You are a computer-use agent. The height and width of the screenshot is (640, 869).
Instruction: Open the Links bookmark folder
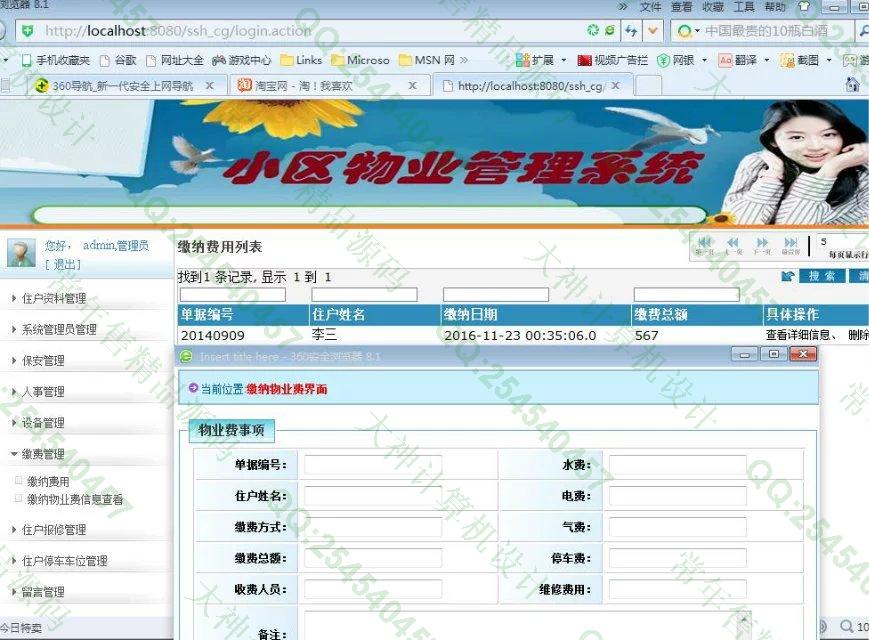click(301, 60)
